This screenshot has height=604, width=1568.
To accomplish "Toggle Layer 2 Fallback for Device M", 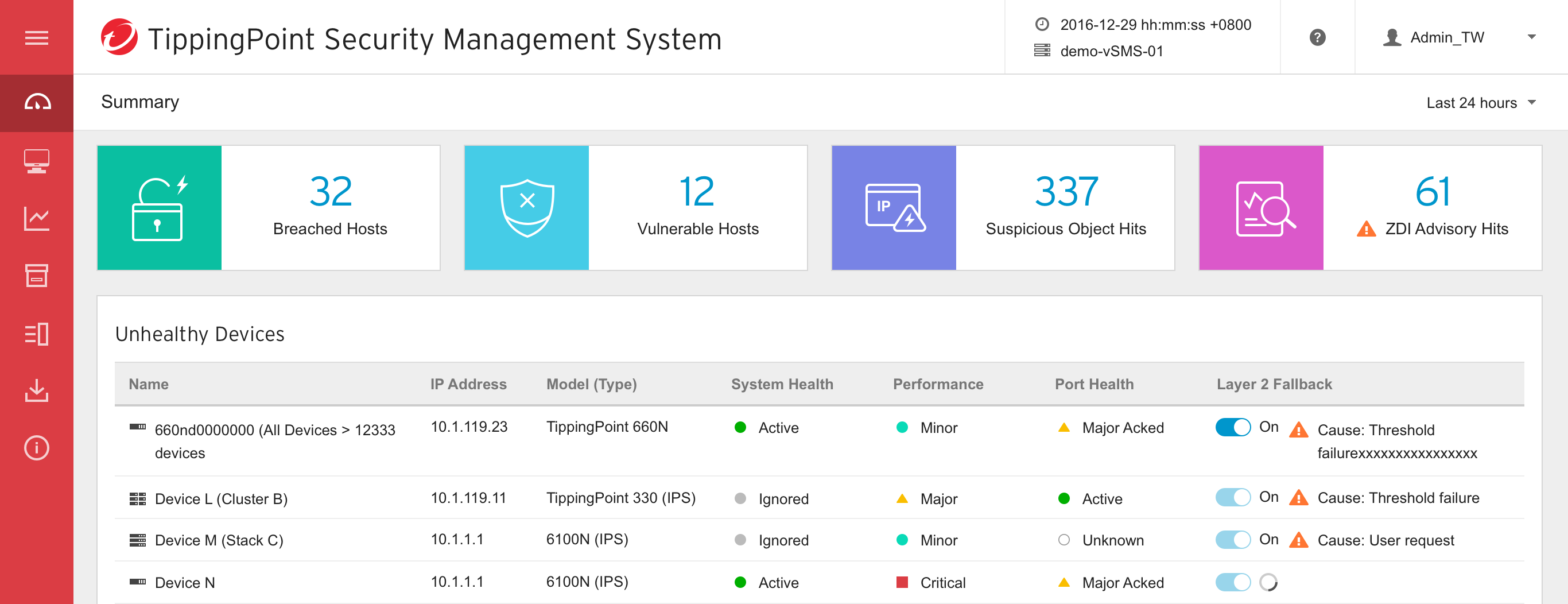I will [x=1233, y=540].
